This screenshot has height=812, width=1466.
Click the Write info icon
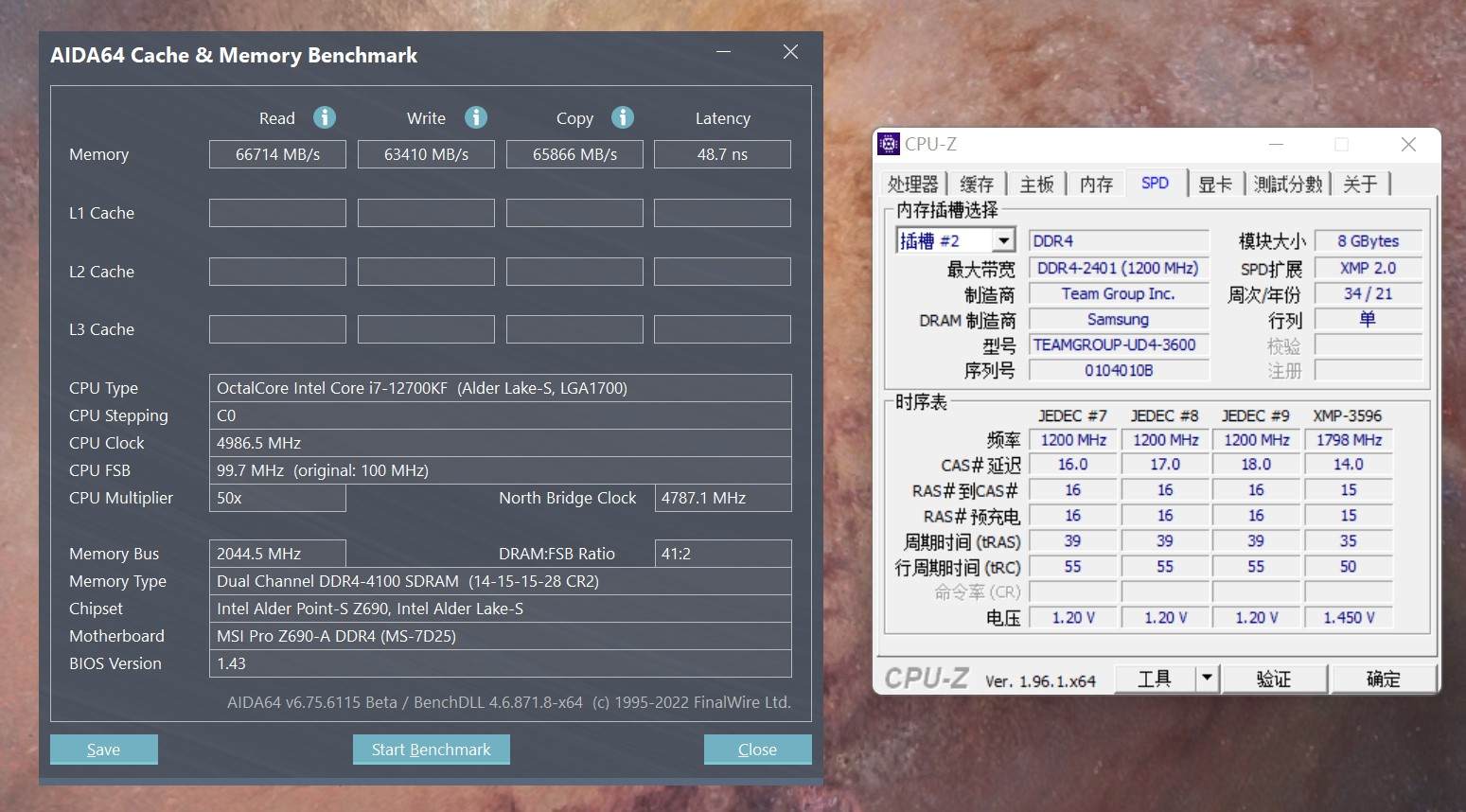point(476,117)
